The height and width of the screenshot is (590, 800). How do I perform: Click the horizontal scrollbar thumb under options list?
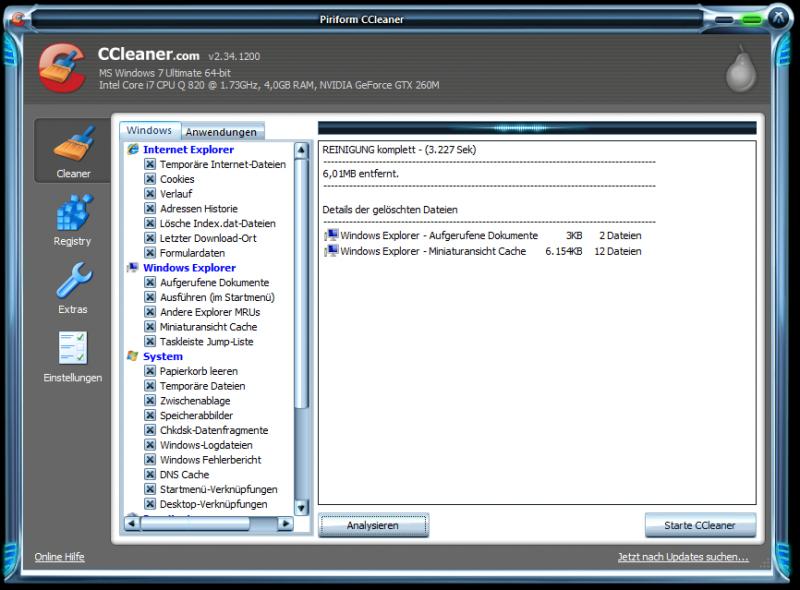(x=195, y=523)
